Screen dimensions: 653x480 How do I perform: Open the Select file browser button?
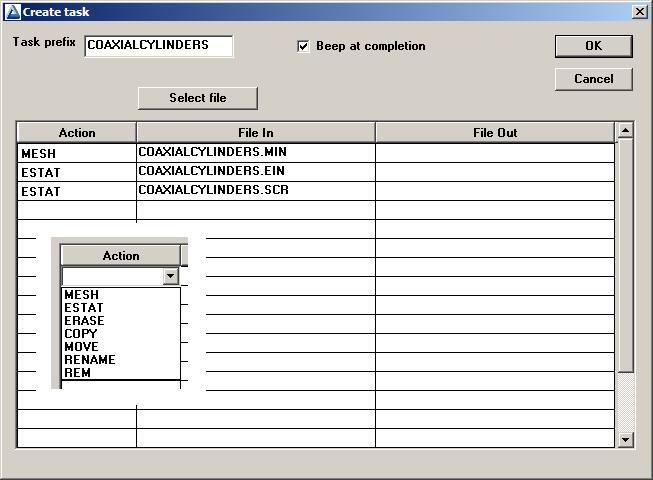click(197, 98)
